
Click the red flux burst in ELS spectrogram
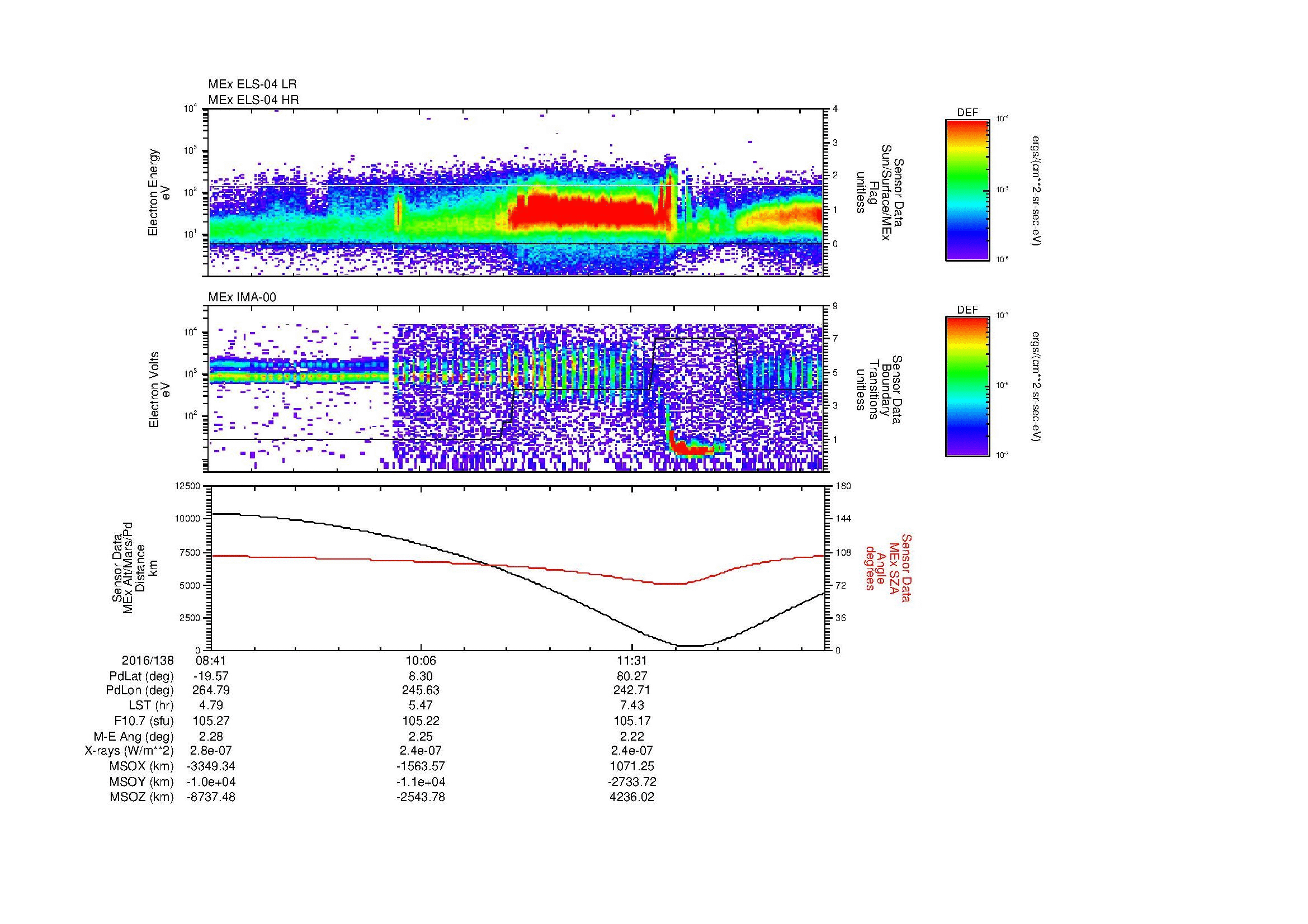coord(584,212)
